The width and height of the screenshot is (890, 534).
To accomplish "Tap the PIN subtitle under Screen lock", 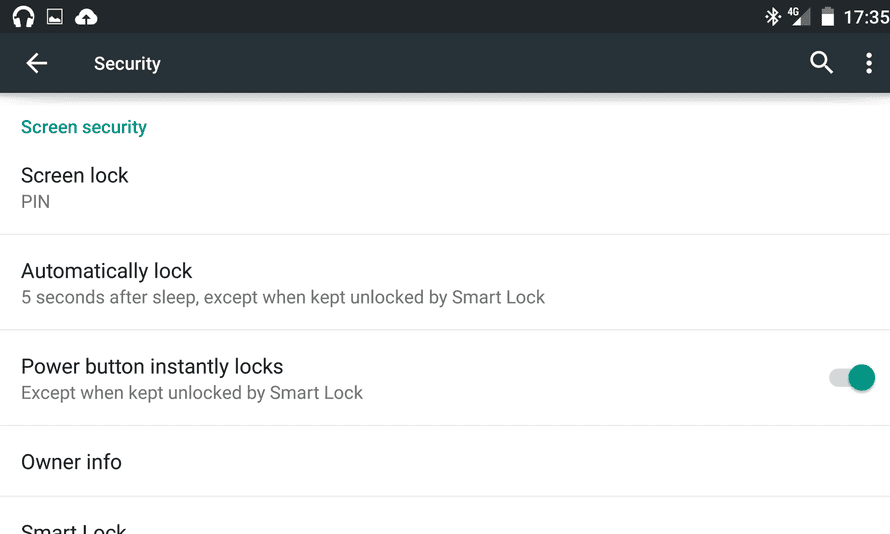I will pos(36,202).
